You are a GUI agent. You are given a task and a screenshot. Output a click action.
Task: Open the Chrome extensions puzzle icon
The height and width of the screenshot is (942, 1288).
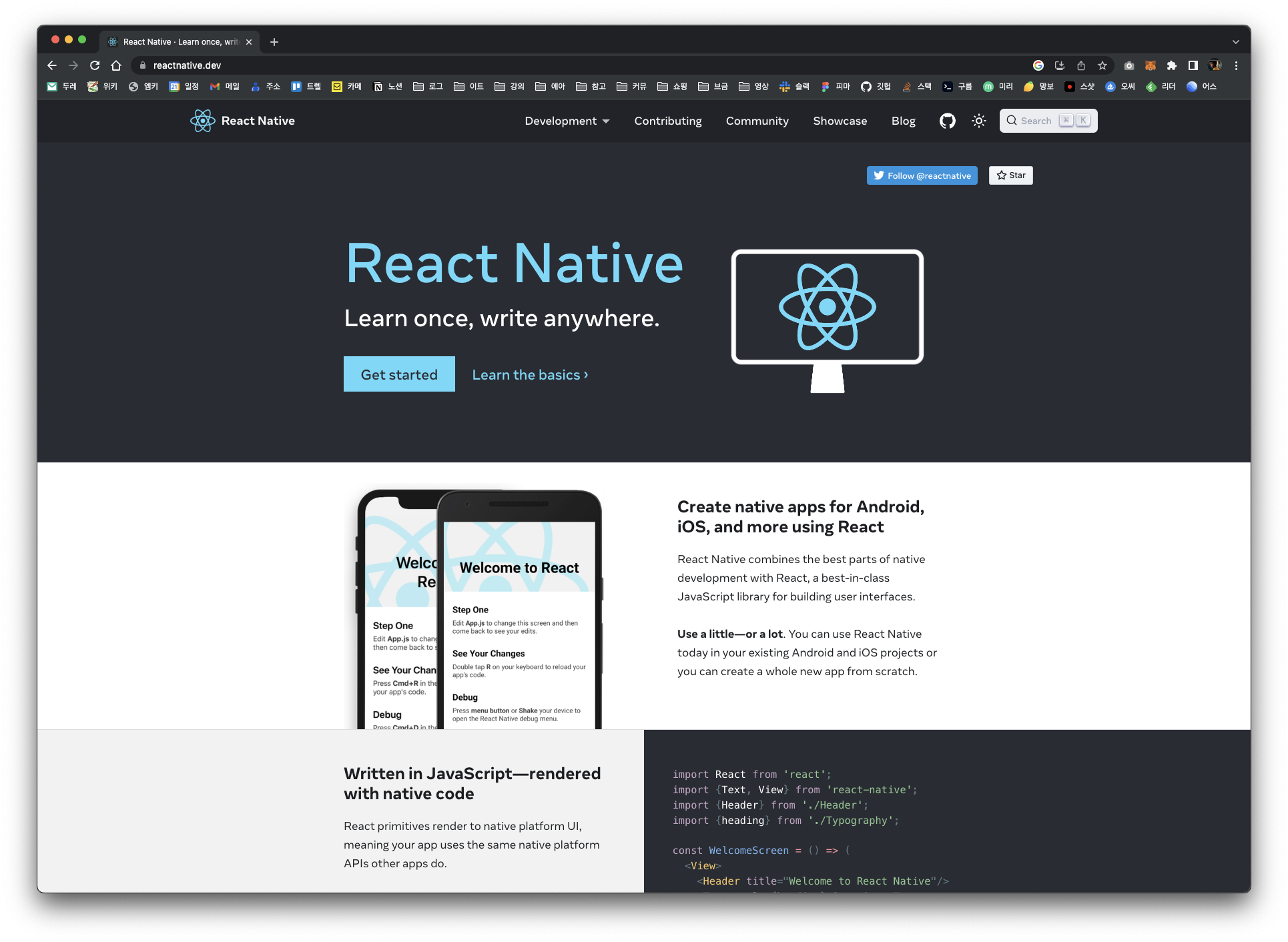coord(1172,65)
